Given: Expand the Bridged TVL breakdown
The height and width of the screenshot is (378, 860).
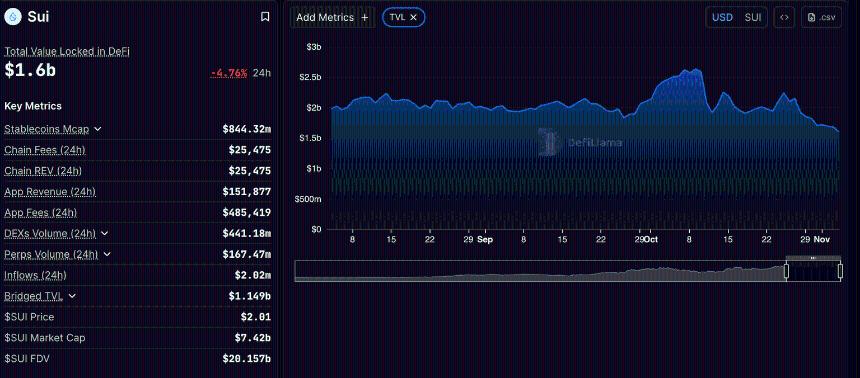Looking at the screenshot, I should click(x=72, y=296).
